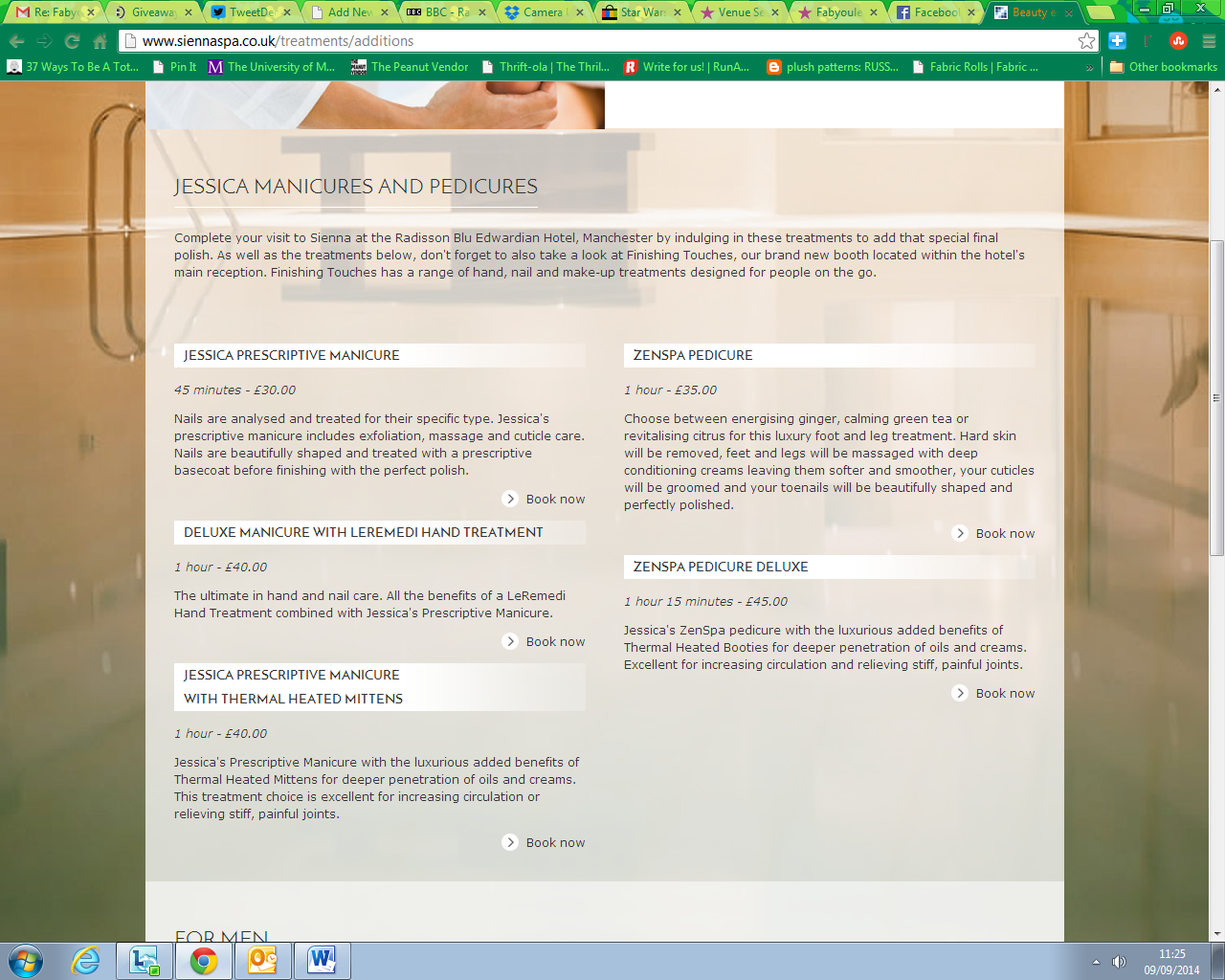Image resolution: width=1225 pixels, height=980 pixels.
Task: Open the Thrift-ola bookmark
Action: click(546, 67)
